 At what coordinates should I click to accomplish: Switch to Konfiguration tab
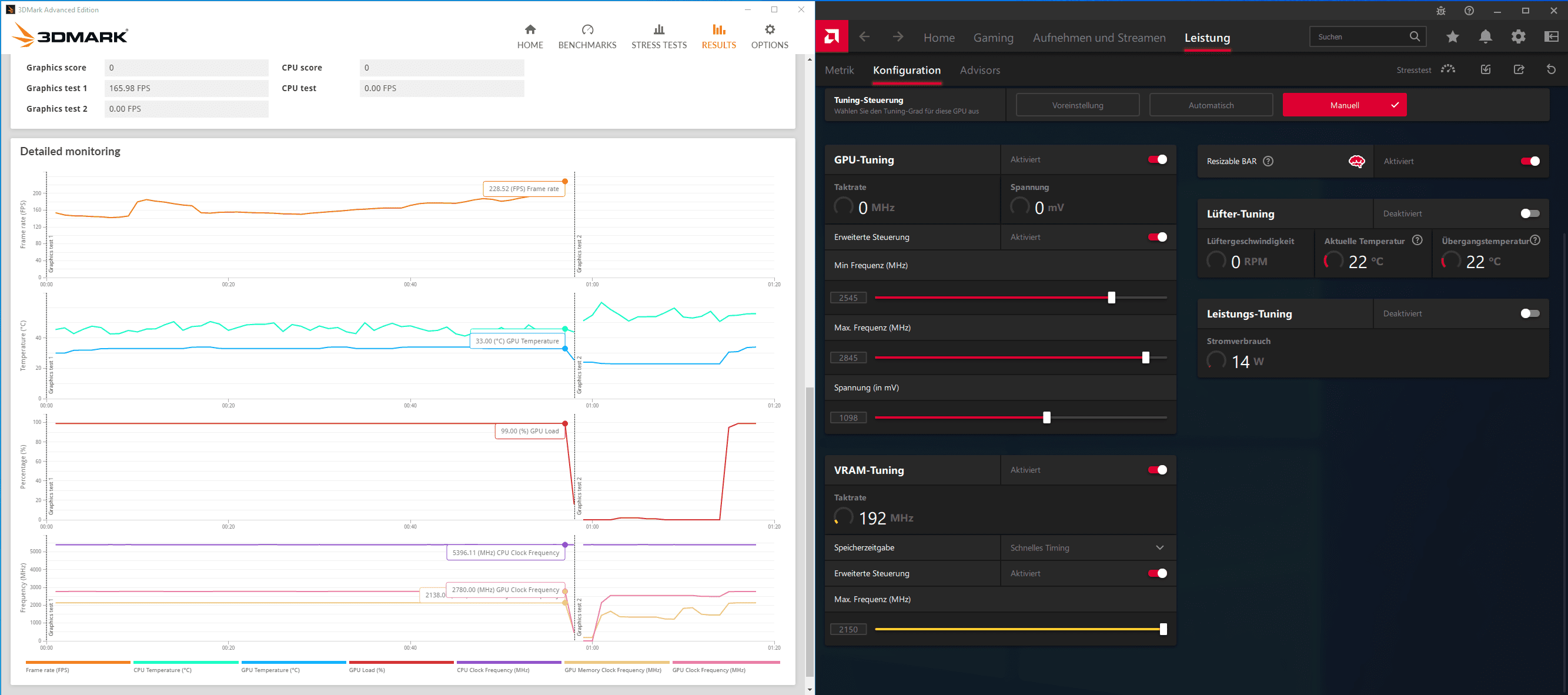pyautogui.click(x=907, y=70)
